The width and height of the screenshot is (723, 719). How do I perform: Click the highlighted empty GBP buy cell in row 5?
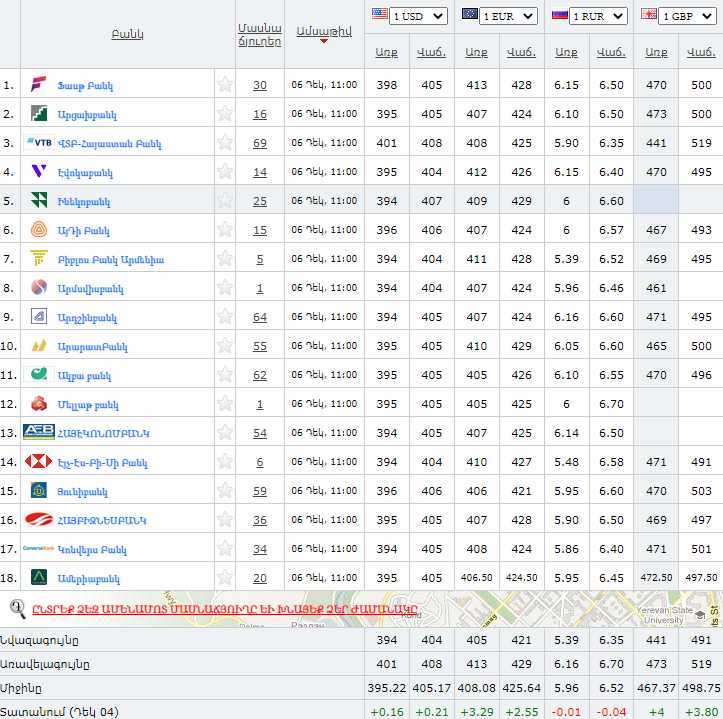click(656, 201)
